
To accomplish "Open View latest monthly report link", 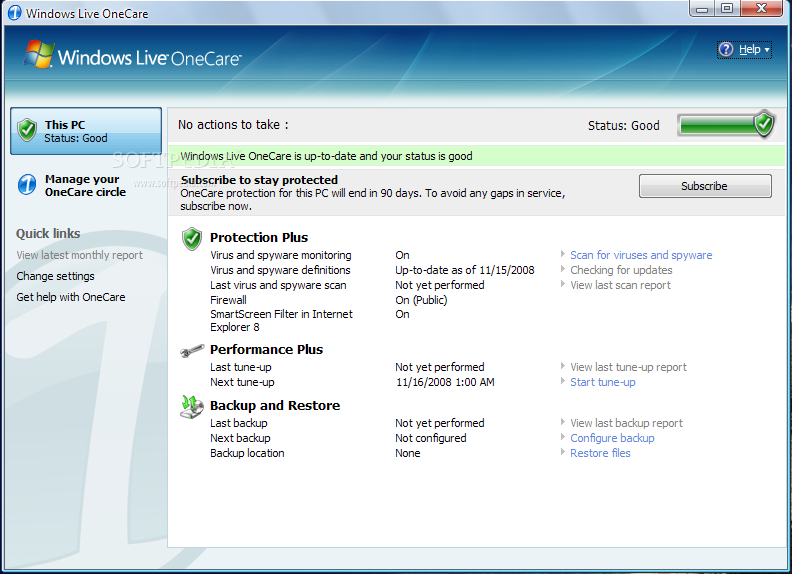I will point(79,255).
